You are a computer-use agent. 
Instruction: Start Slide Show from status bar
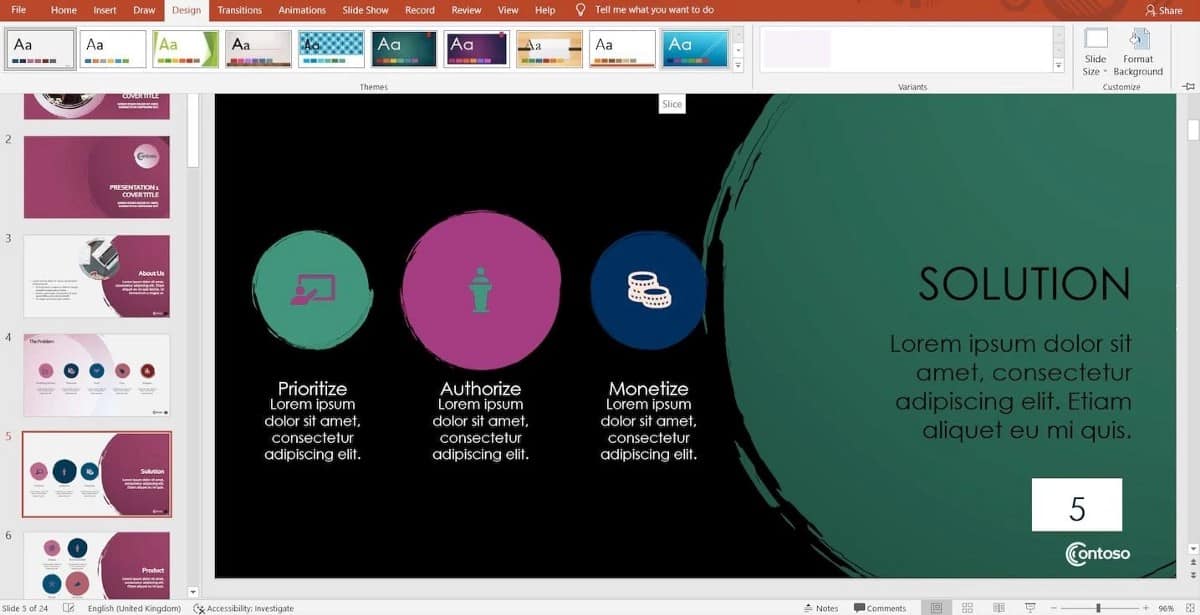[1030, 607]
